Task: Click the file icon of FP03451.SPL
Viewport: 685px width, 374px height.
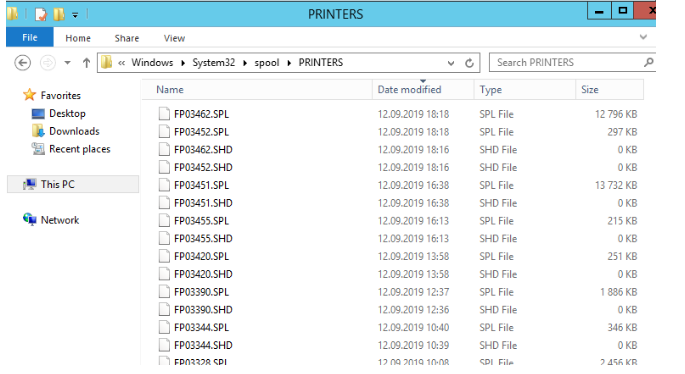Action: [164, 185]
